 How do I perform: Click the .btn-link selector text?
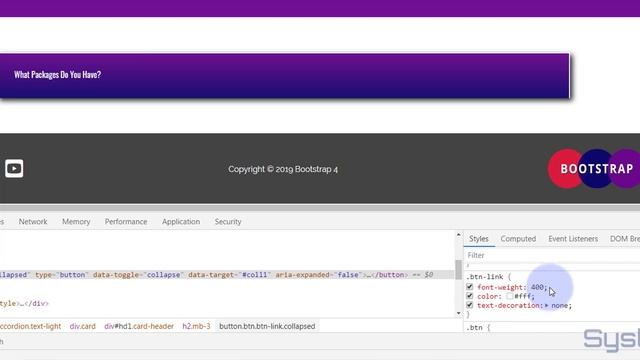485,277
